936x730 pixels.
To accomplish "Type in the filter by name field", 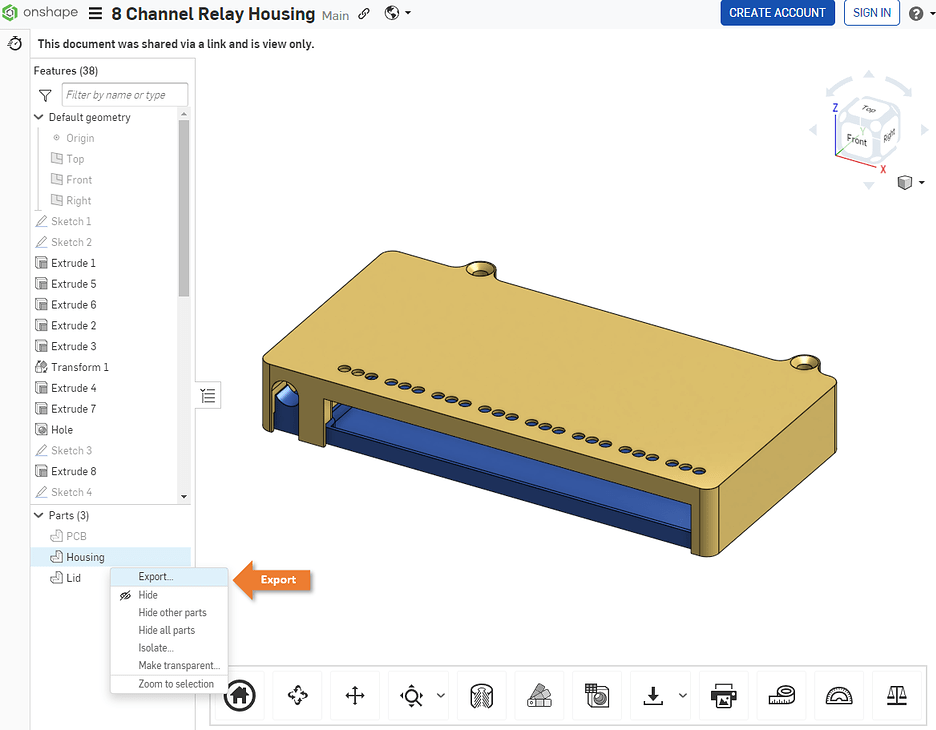I will coord(124,94).
